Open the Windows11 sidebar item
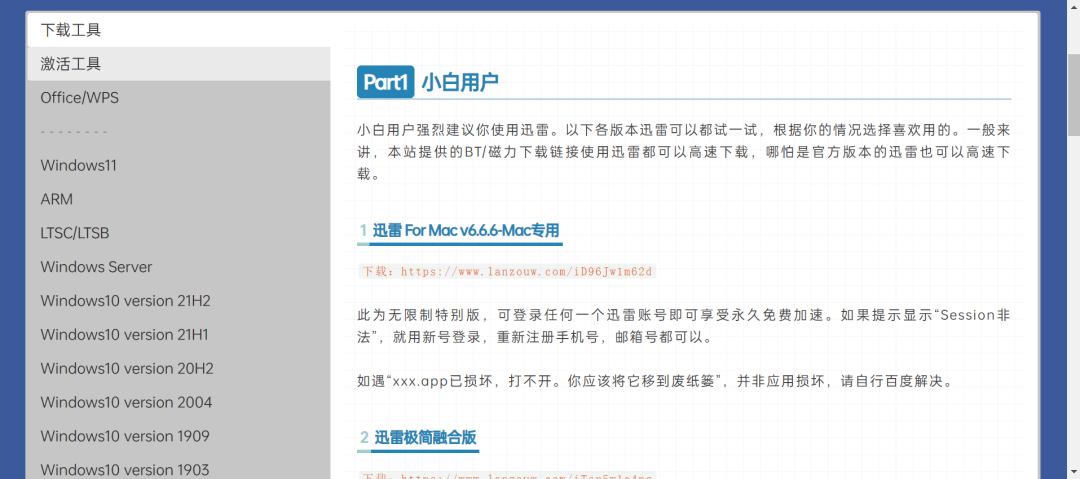The image size is (1080, 479). point(179,165)
